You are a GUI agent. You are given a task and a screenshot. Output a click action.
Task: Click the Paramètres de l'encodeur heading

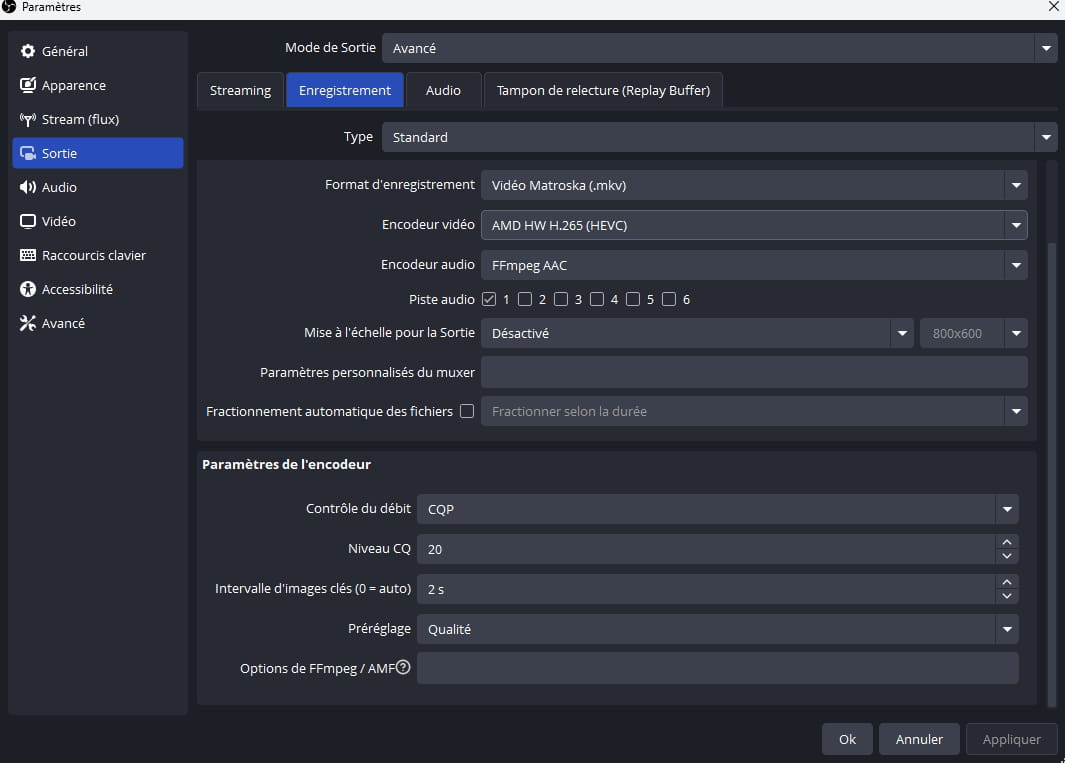pyautogui.click(x=287, y=465)
